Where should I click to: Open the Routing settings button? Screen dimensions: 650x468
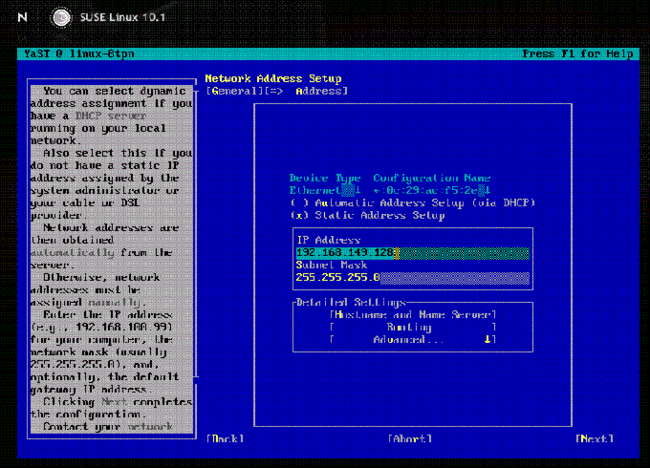[x=413, y=327]
